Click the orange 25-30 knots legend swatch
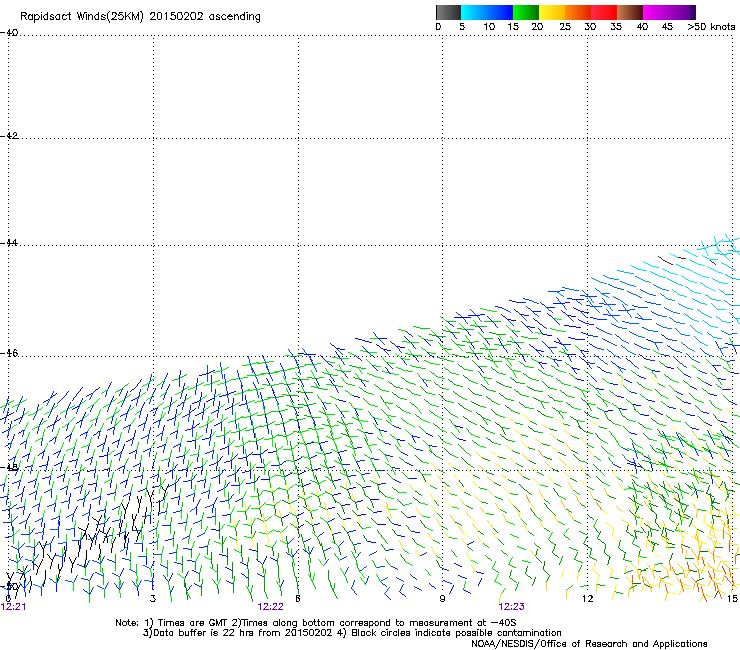Screen dimensions: 740x650 pos(578,12)
